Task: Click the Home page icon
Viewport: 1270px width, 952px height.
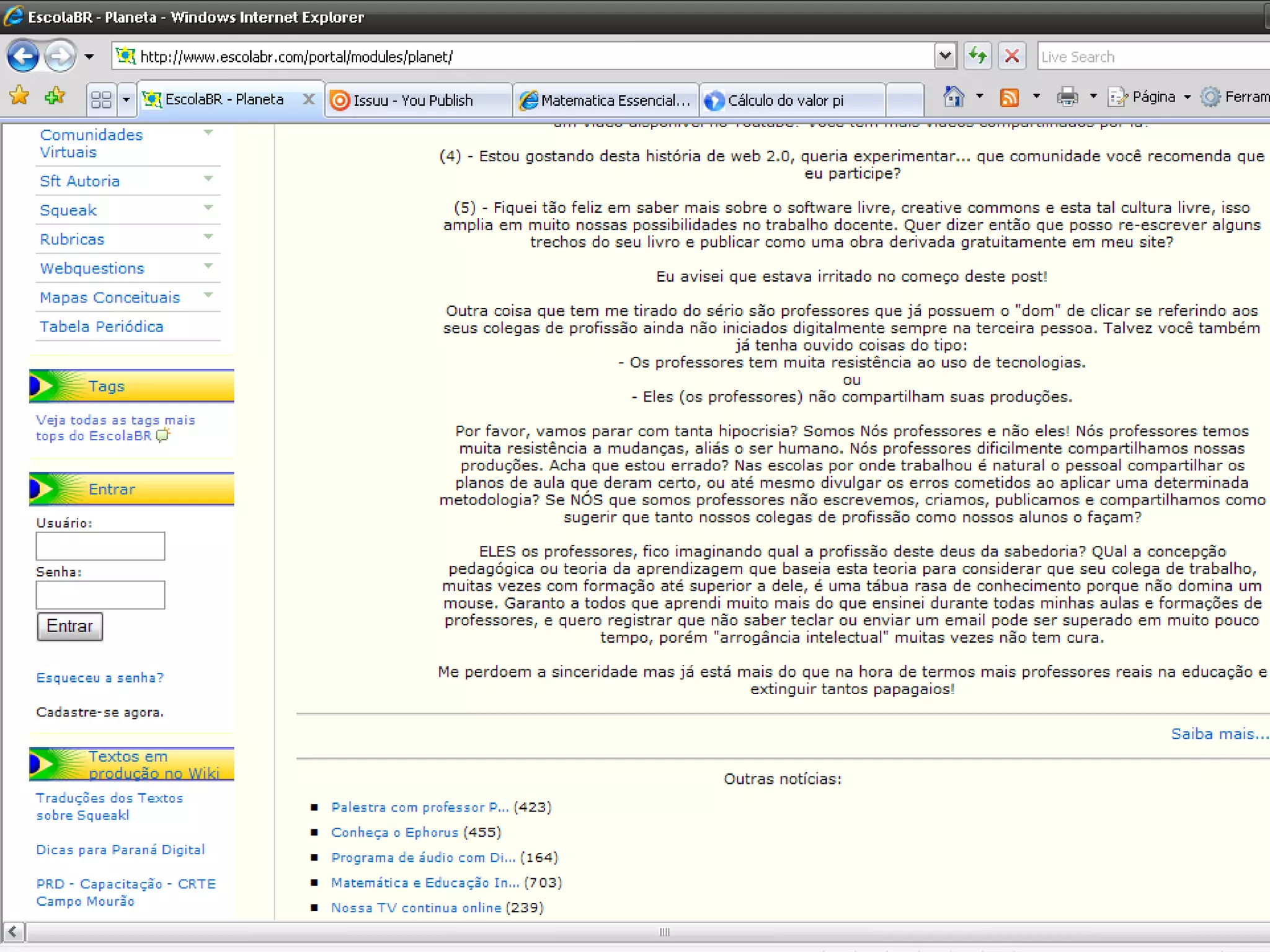Action: point(954,97)
